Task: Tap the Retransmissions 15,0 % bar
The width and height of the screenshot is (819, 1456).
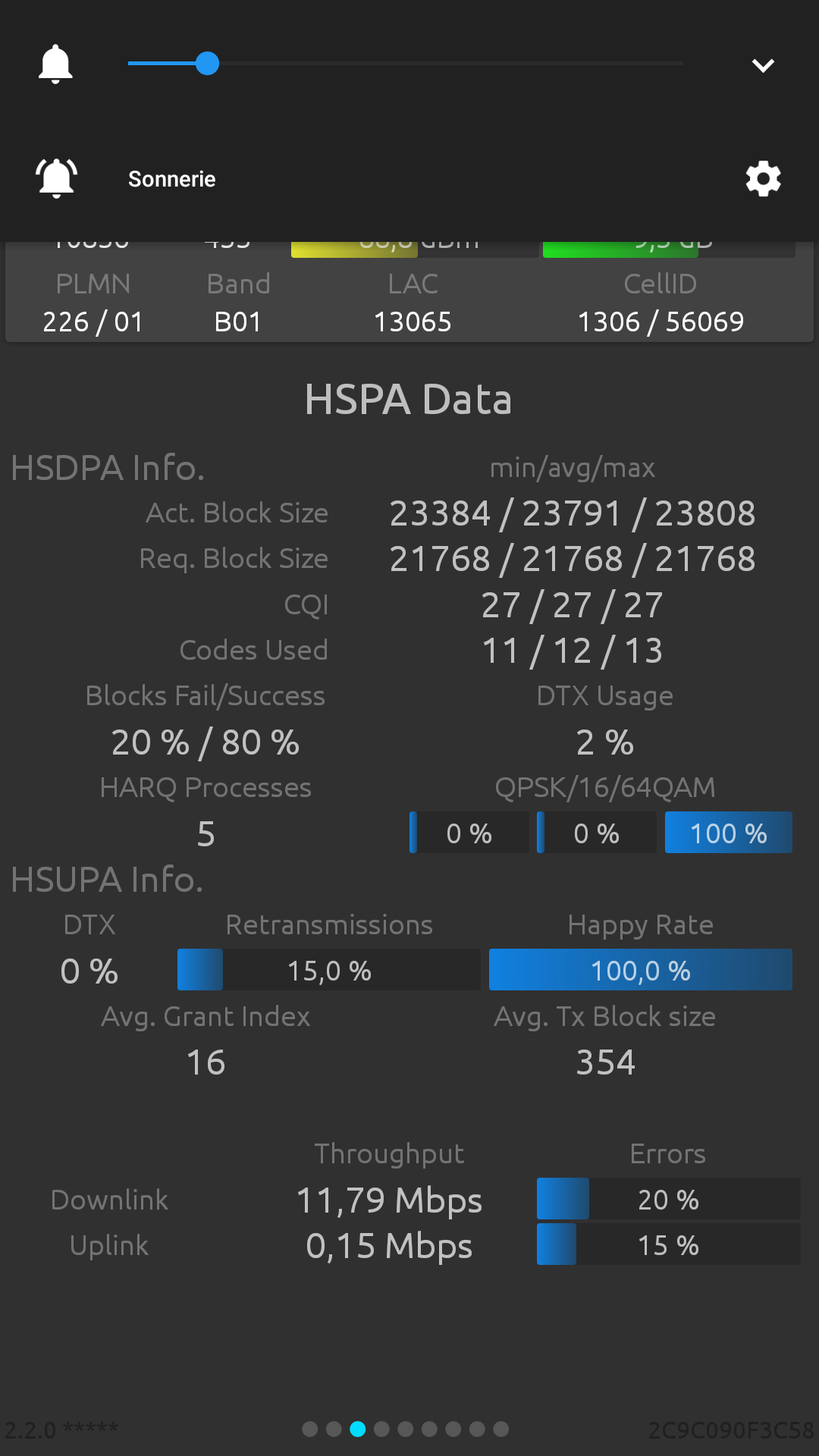Action: pos(329,970)
